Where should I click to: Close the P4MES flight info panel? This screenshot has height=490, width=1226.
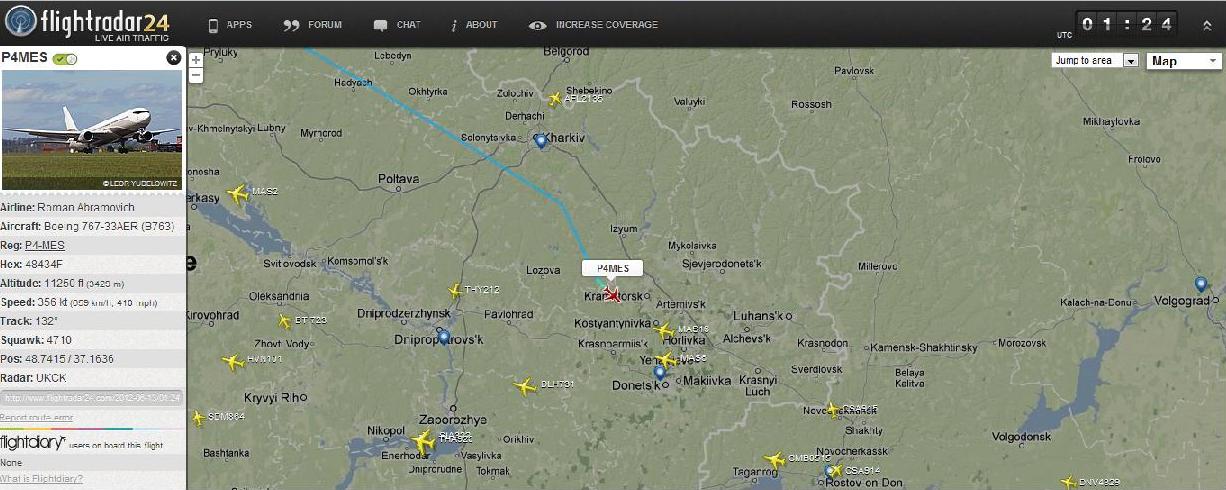pos(174,58)
